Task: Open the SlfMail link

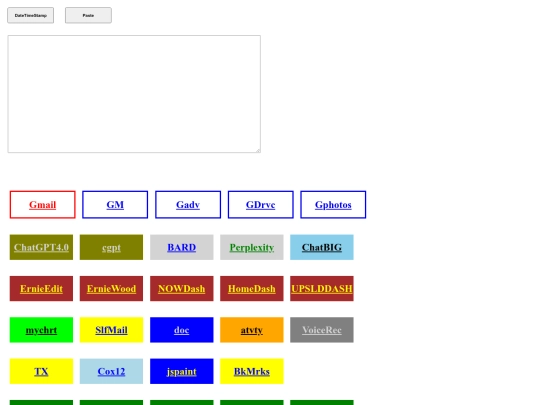Action: coord(111,330)
